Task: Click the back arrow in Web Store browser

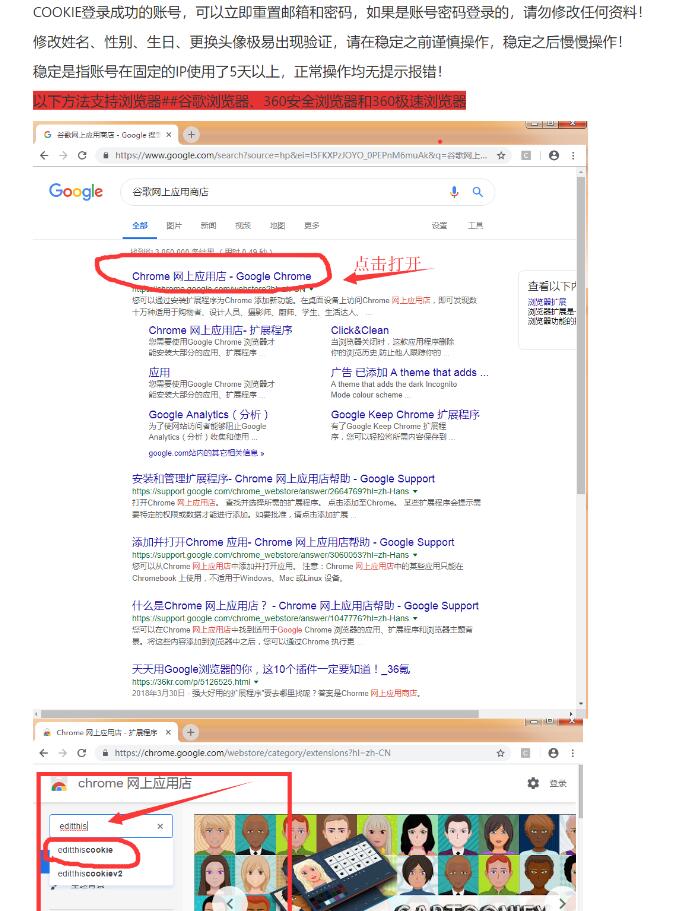Action: click(x=44, y=753)
